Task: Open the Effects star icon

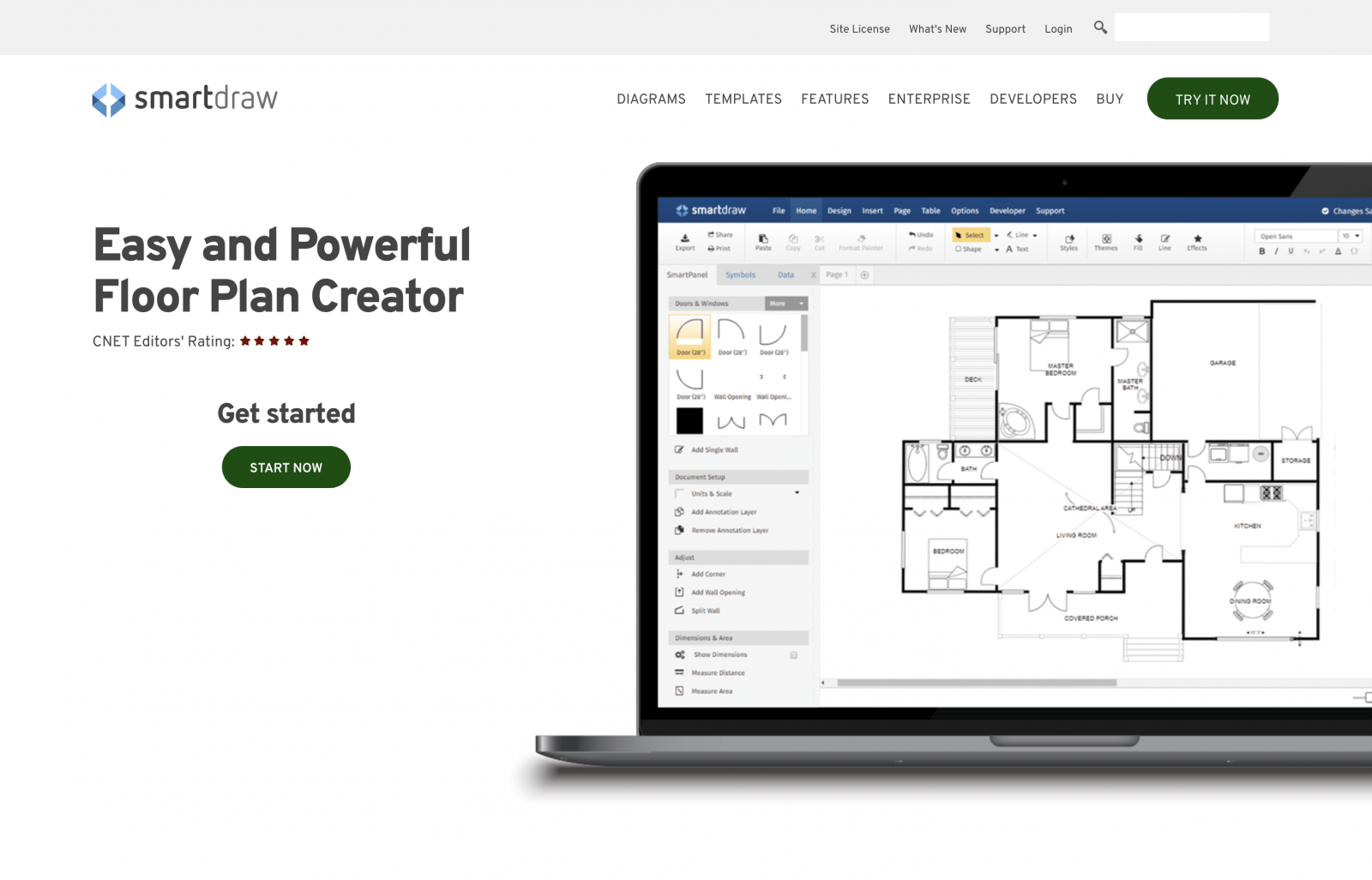Action: (x=1198, y=238)
